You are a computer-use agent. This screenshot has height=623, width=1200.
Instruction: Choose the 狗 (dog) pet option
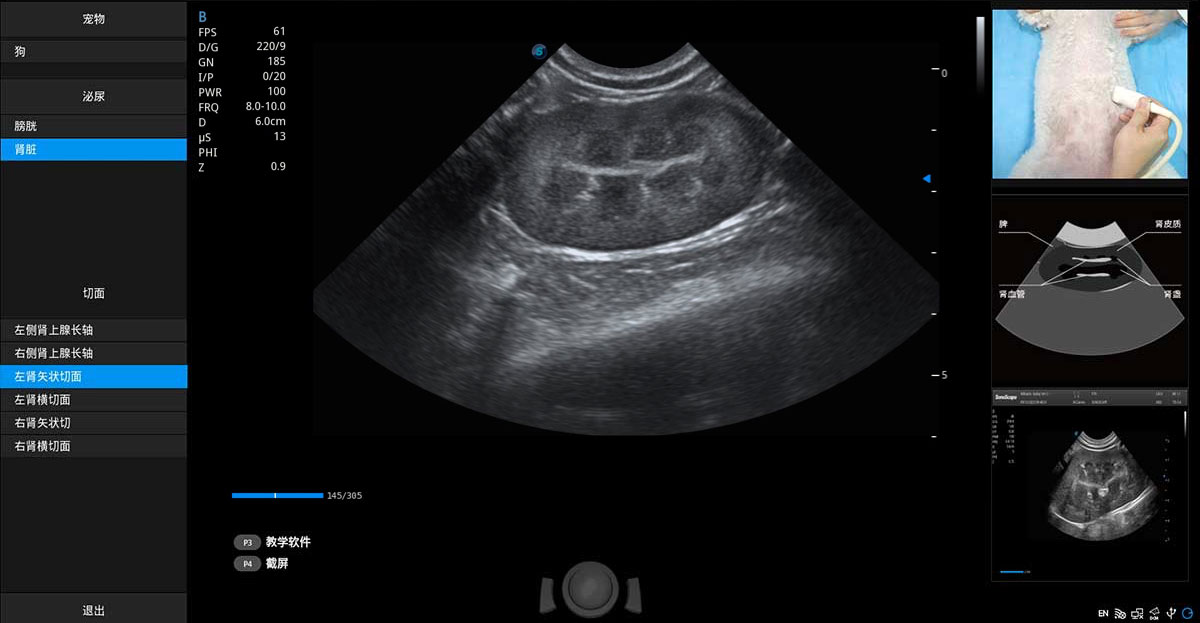click(93, 51)
